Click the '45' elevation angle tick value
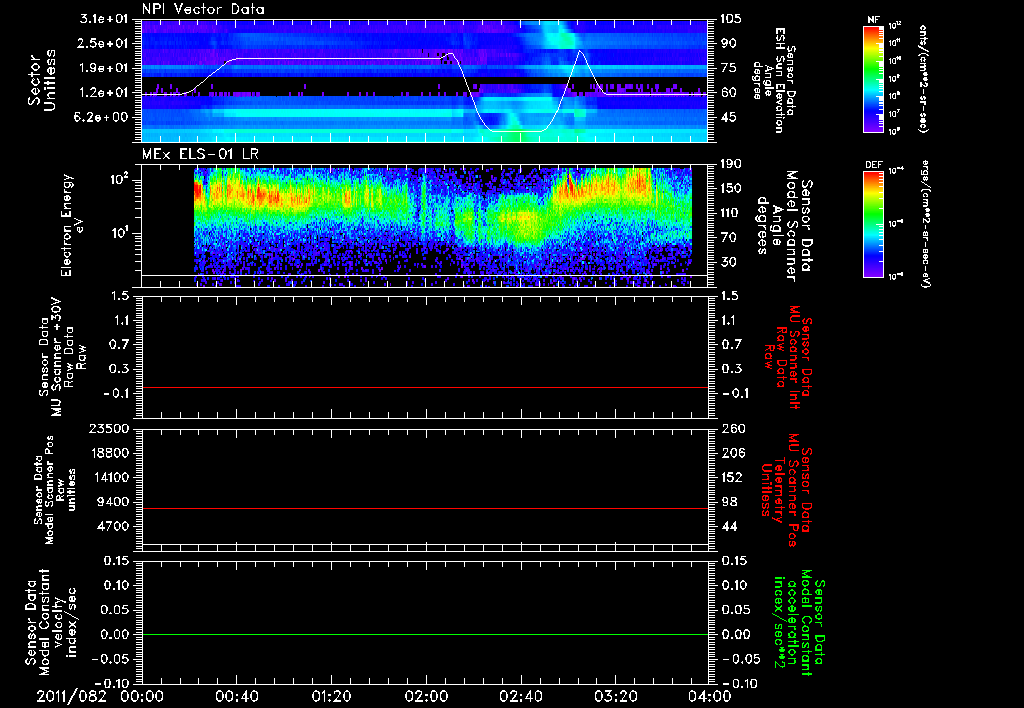Image resolution: width=1024 pixels, height=708 pixels. 728,117
